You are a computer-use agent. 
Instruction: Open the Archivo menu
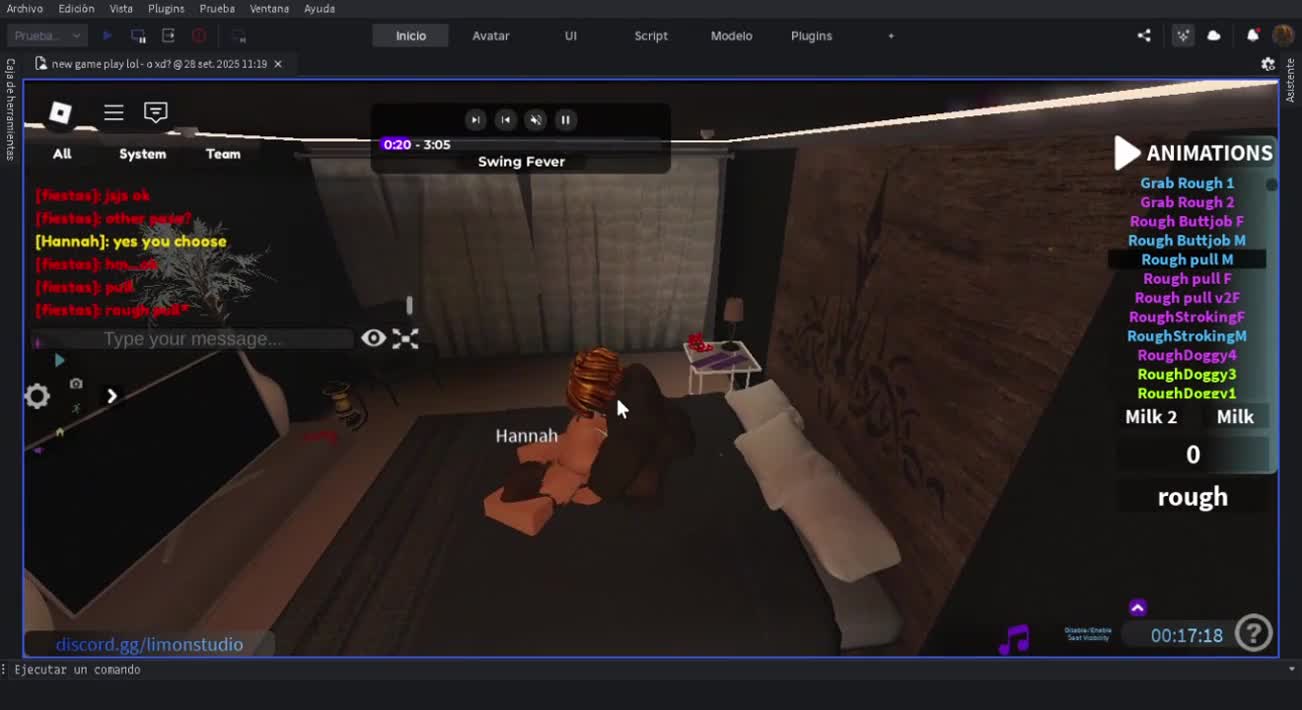(x=25, y=9)
